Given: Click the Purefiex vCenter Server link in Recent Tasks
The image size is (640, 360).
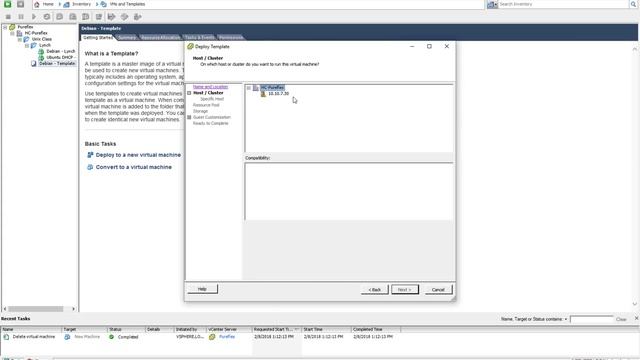Looking at the screenshot, I should coord(227,337).
